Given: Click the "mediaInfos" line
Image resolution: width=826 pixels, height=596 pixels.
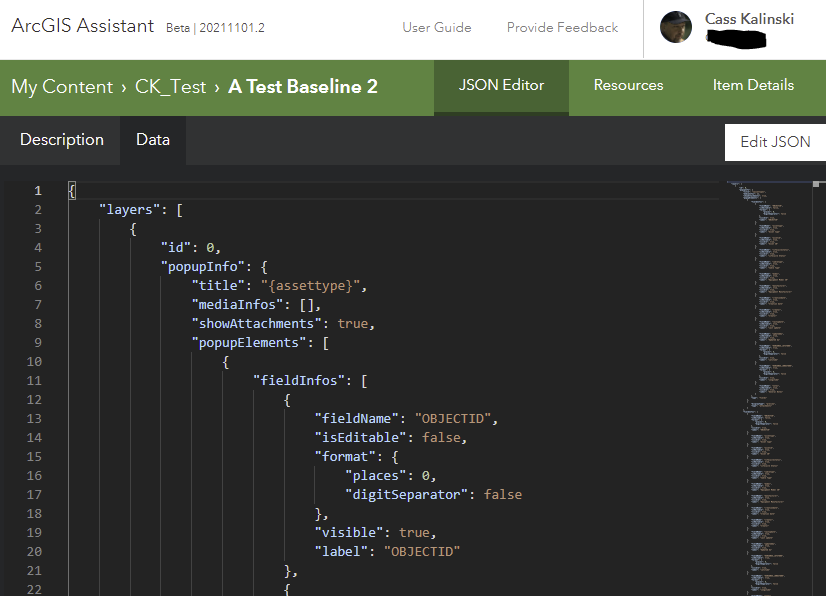Looking at the screenshot, I should coord(256,305).
